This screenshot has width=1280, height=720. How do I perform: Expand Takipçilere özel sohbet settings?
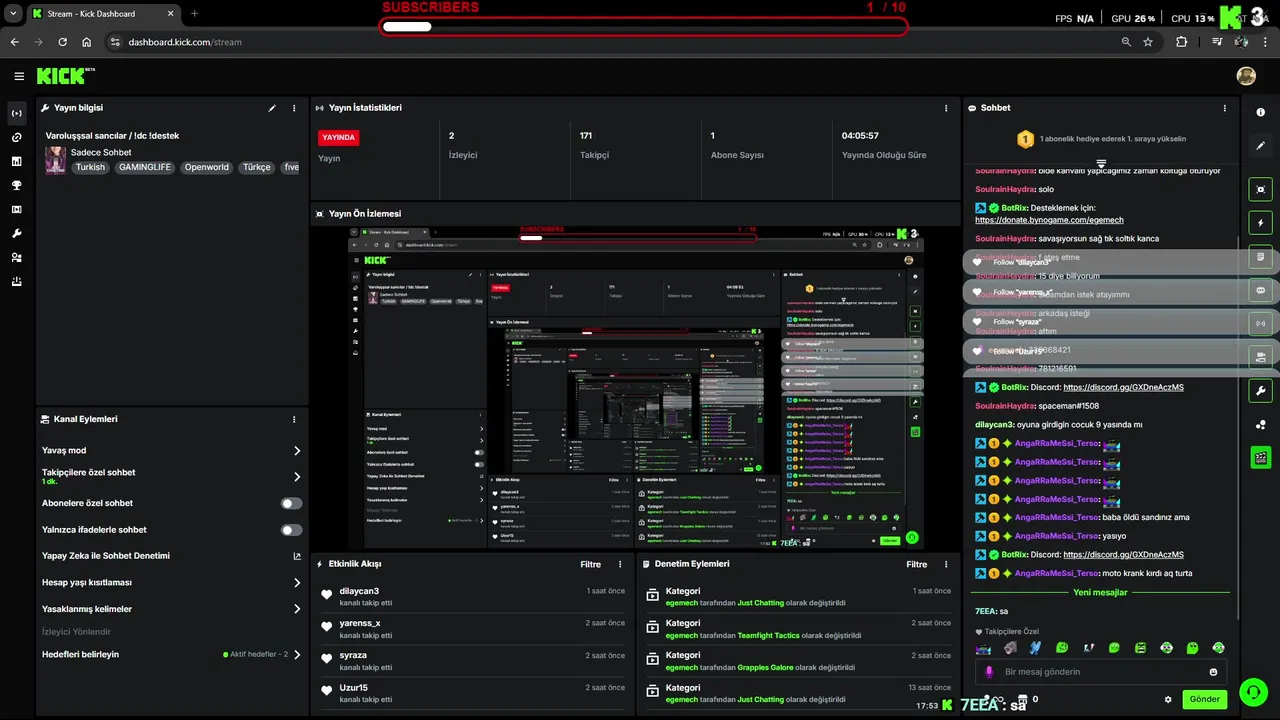[x=297, y=477]
